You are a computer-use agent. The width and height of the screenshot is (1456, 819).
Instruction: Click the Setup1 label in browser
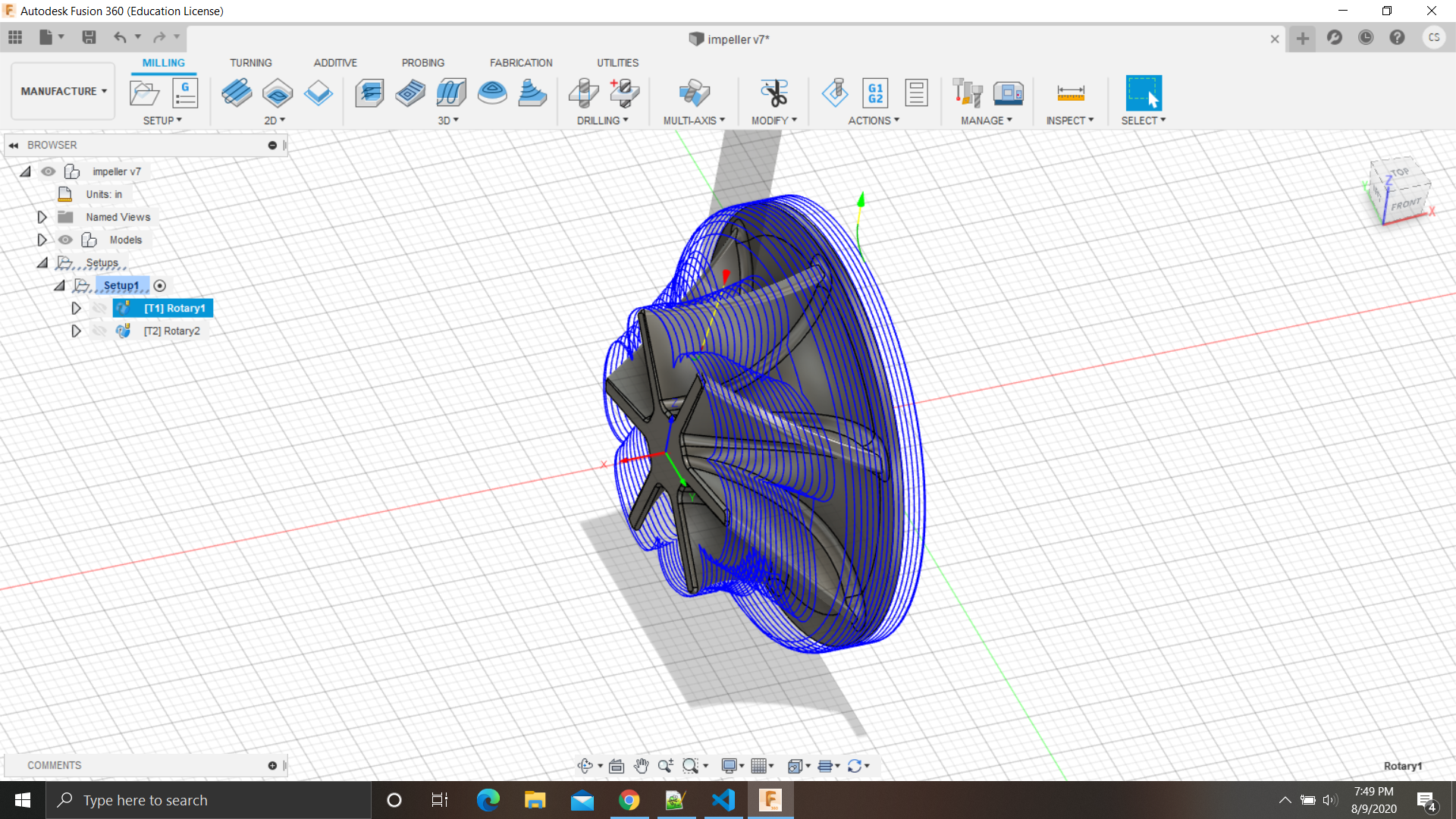point(119,285)
